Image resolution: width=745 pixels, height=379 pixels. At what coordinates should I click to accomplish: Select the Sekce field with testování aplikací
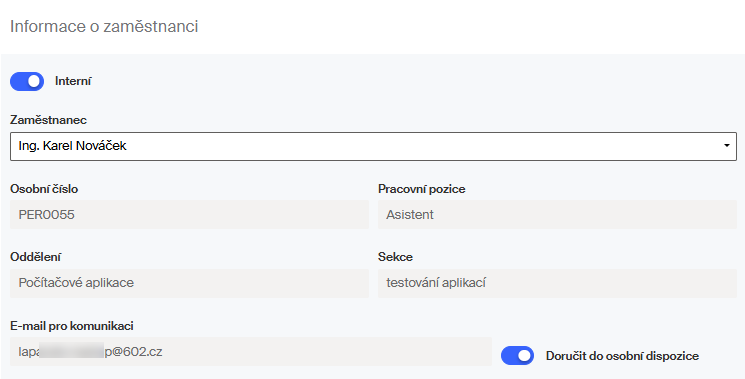click(557, 284)
